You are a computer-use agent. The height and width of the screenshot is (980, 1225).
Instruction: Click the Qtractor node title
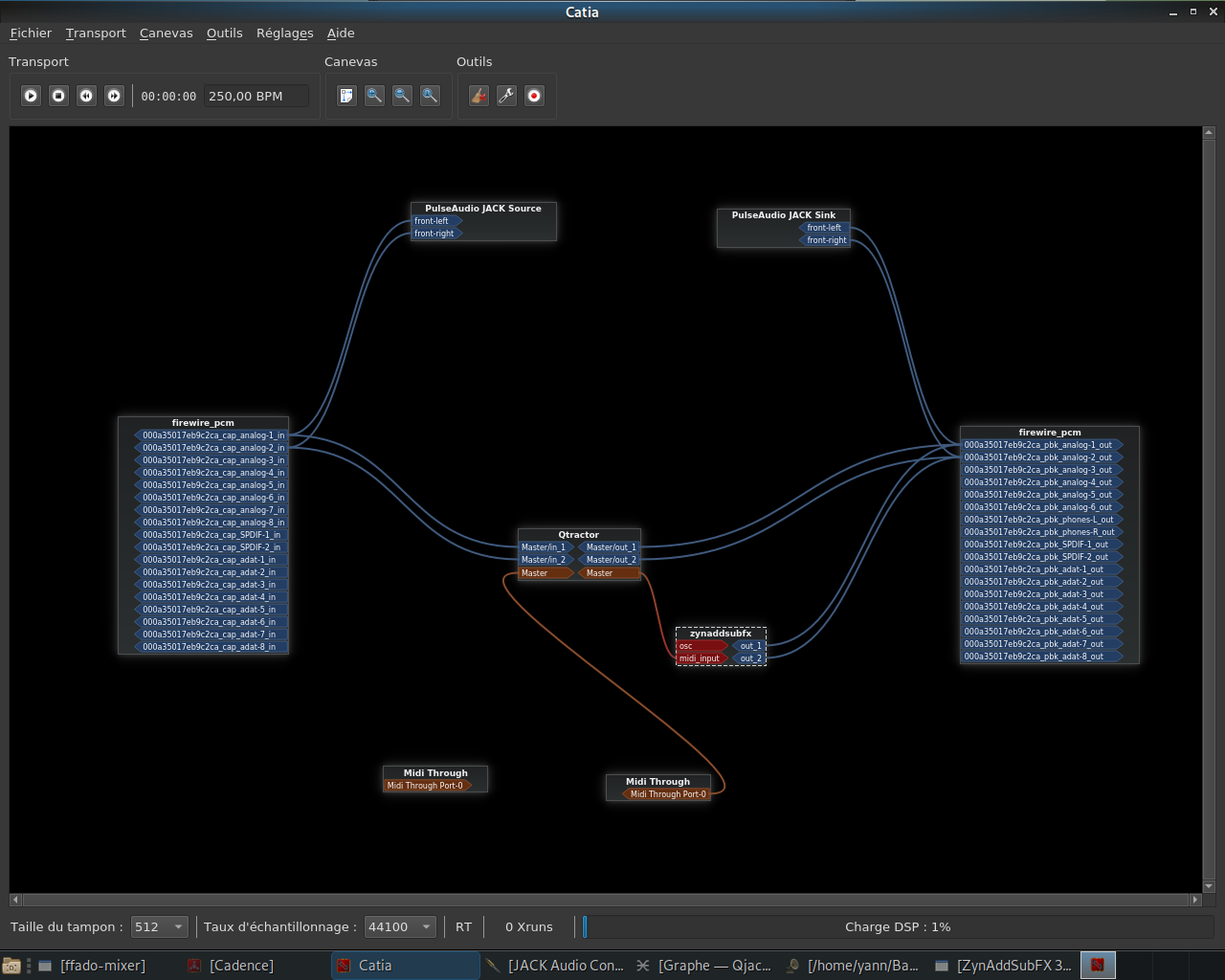click(x=578, y=535)
